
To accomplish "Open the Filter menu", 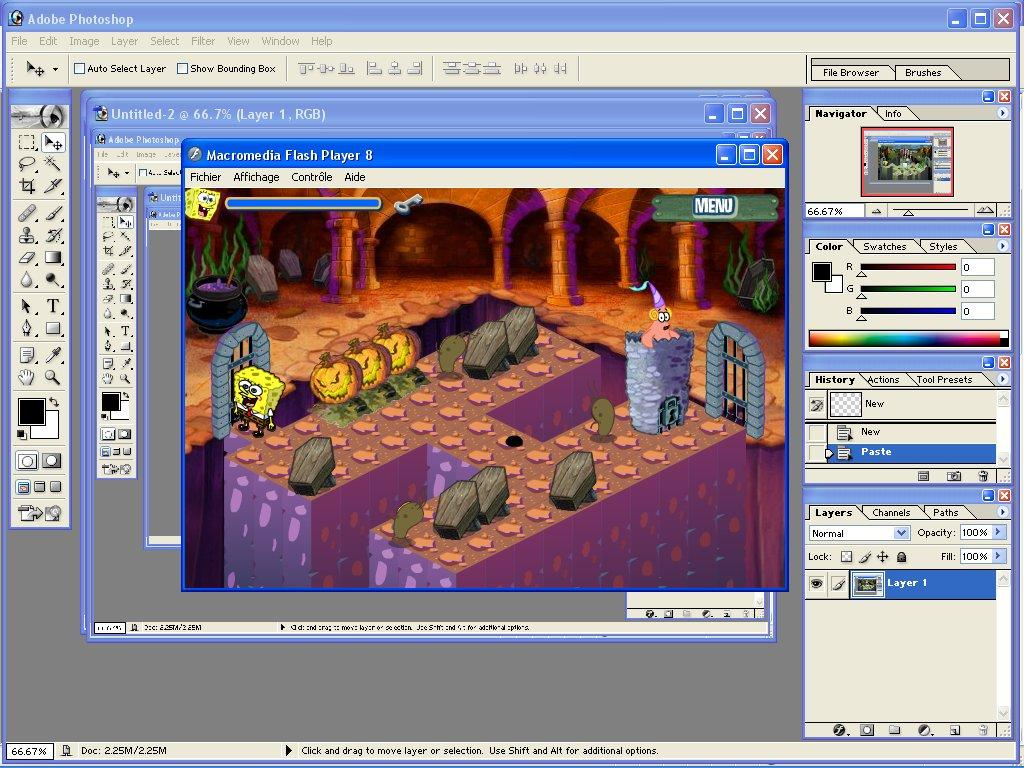I will point(203,41).
